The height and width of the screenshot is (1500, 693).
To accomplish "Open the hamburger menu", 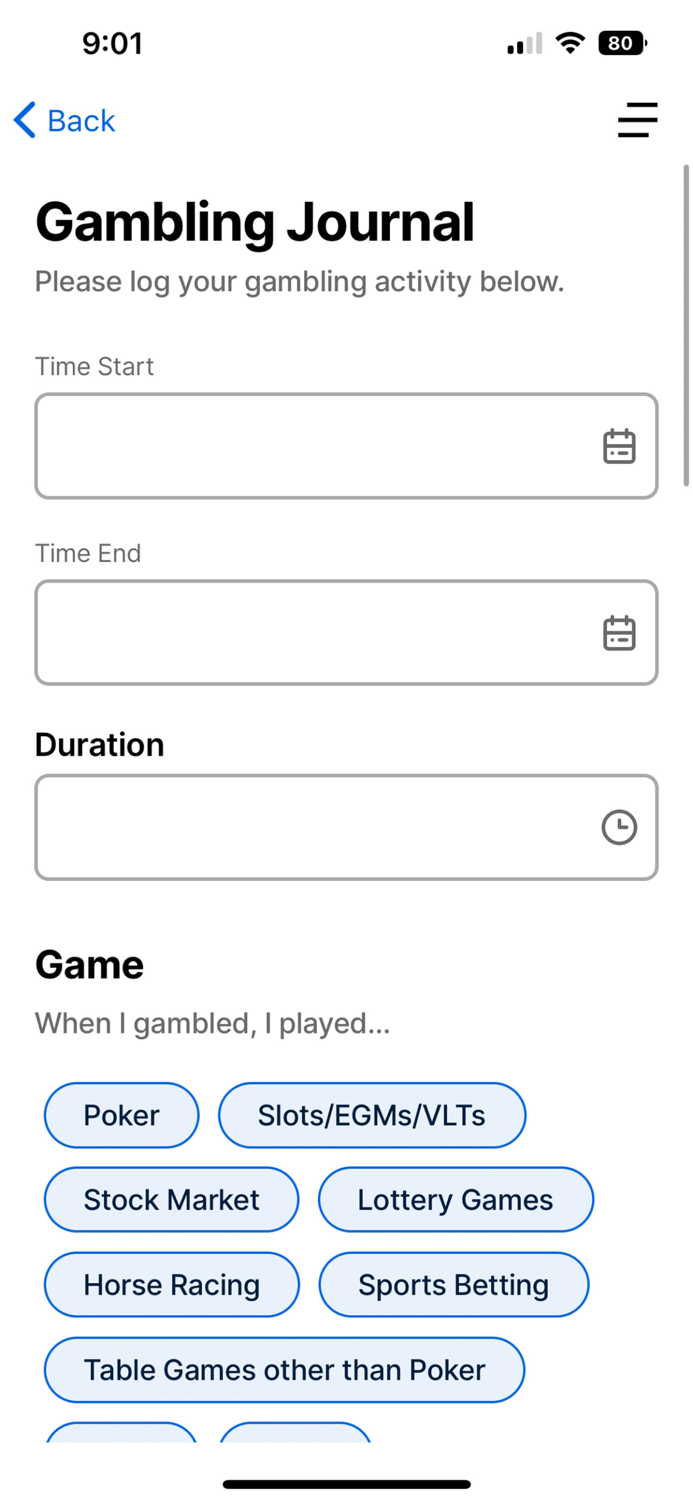I will tap(637, 120).
